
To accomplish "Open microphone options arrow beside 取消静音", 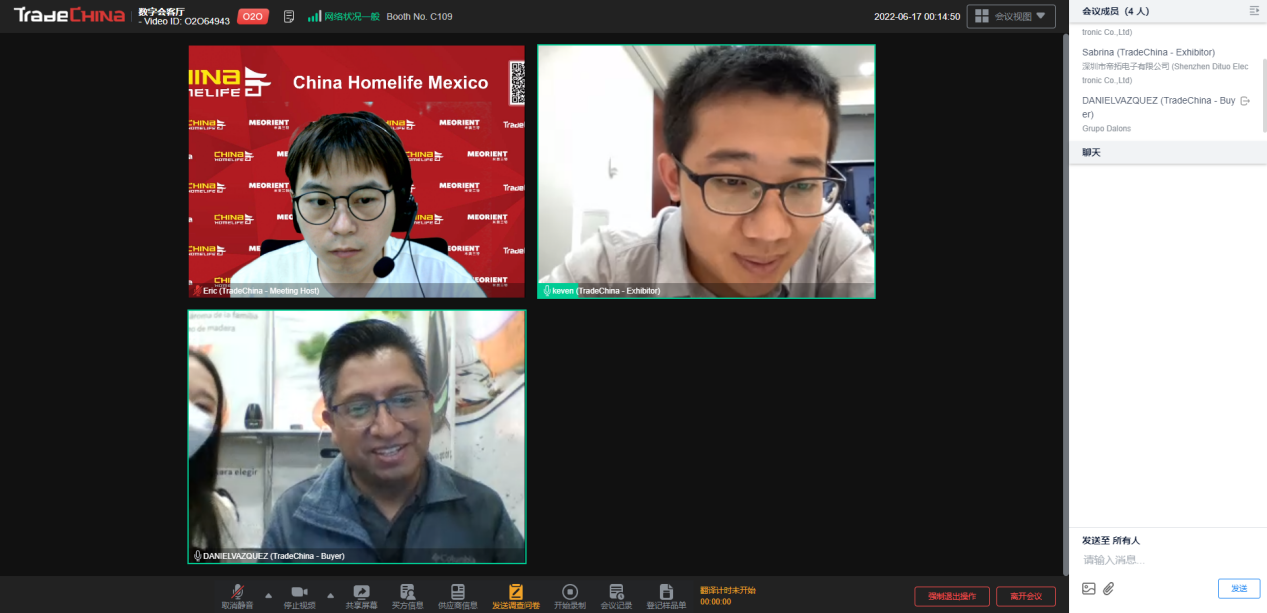I will pyautogui.click(x=268, y=595).
